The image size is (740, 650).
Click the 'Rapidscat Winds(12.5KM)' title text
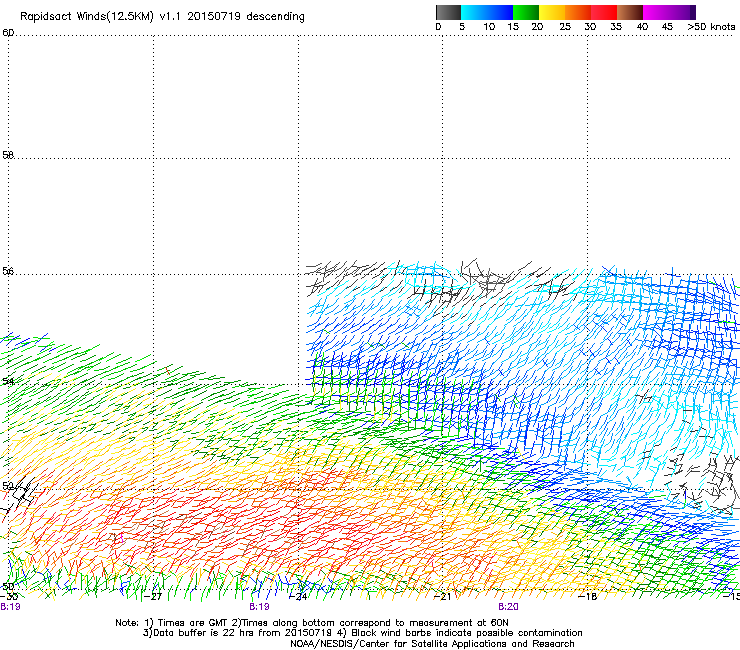click(x=87, y=17)
